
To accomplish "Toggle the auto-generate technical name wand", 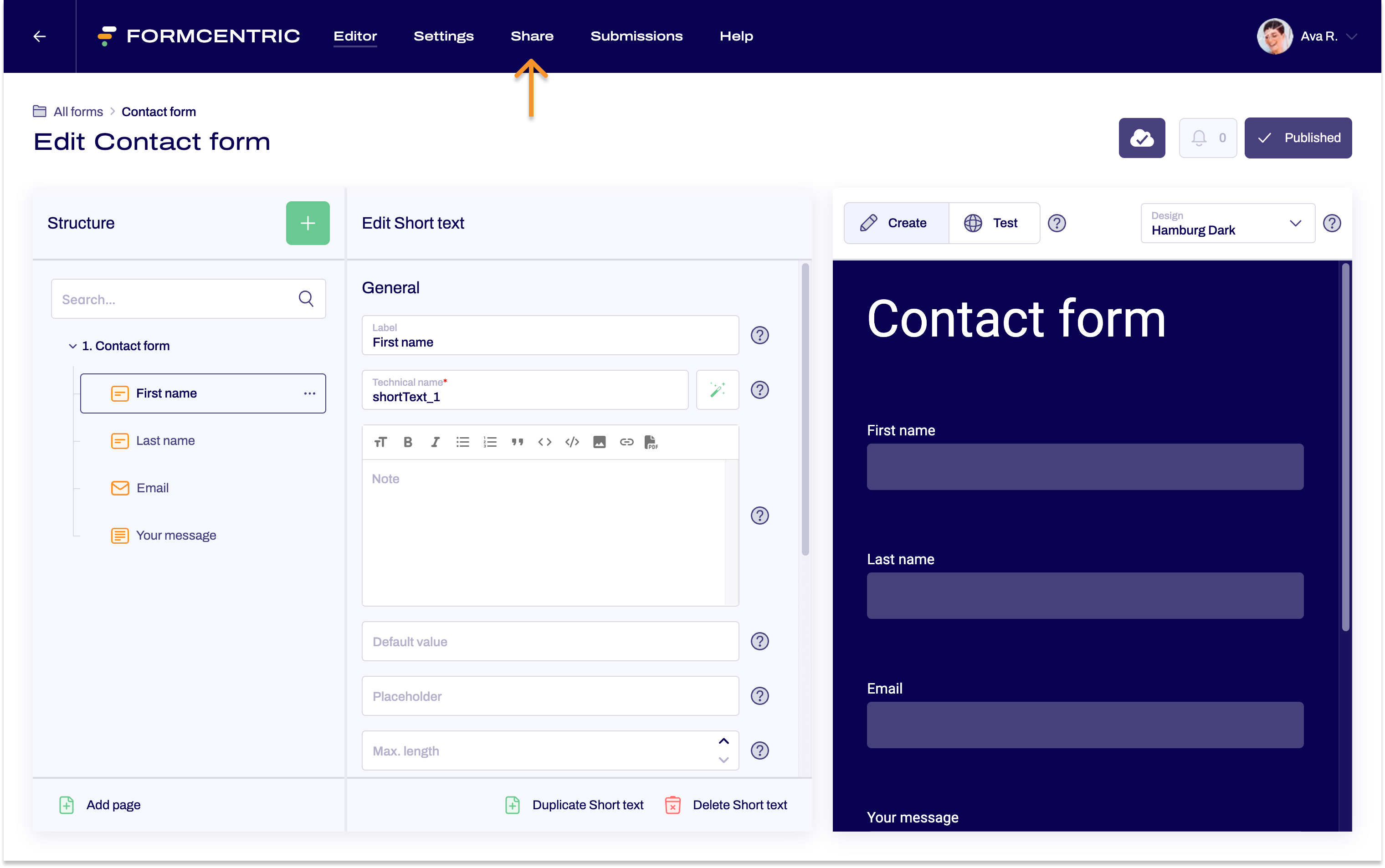I will click(718, 390).
